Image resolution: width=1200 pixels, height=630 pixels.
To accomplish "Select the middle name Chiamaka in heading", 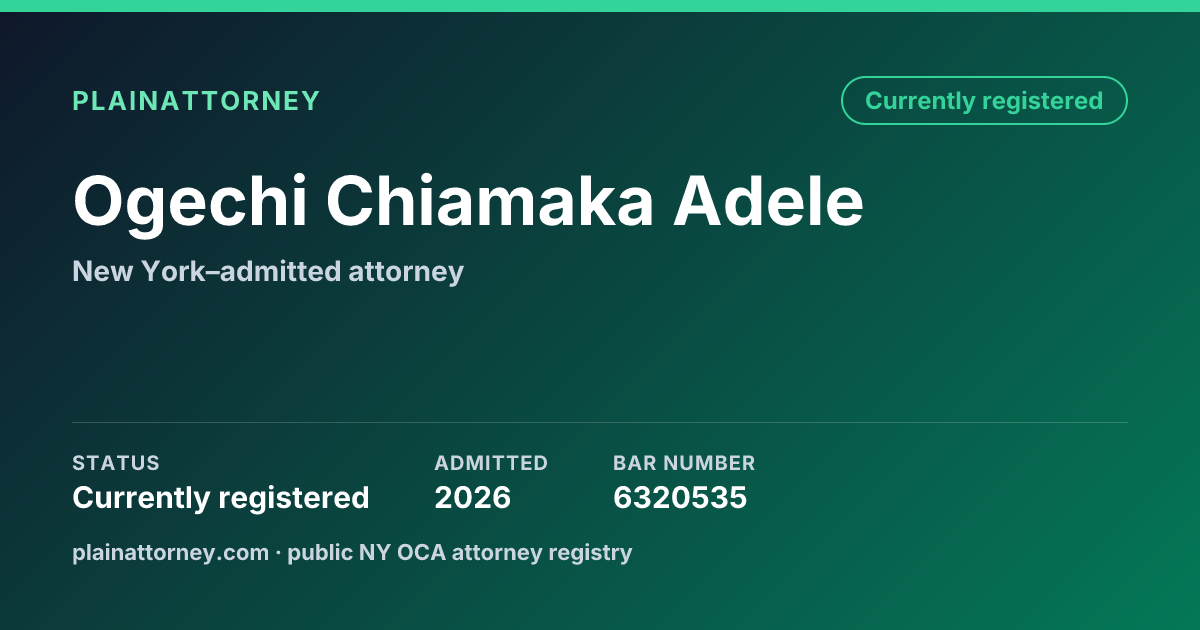I will (490, 201).
